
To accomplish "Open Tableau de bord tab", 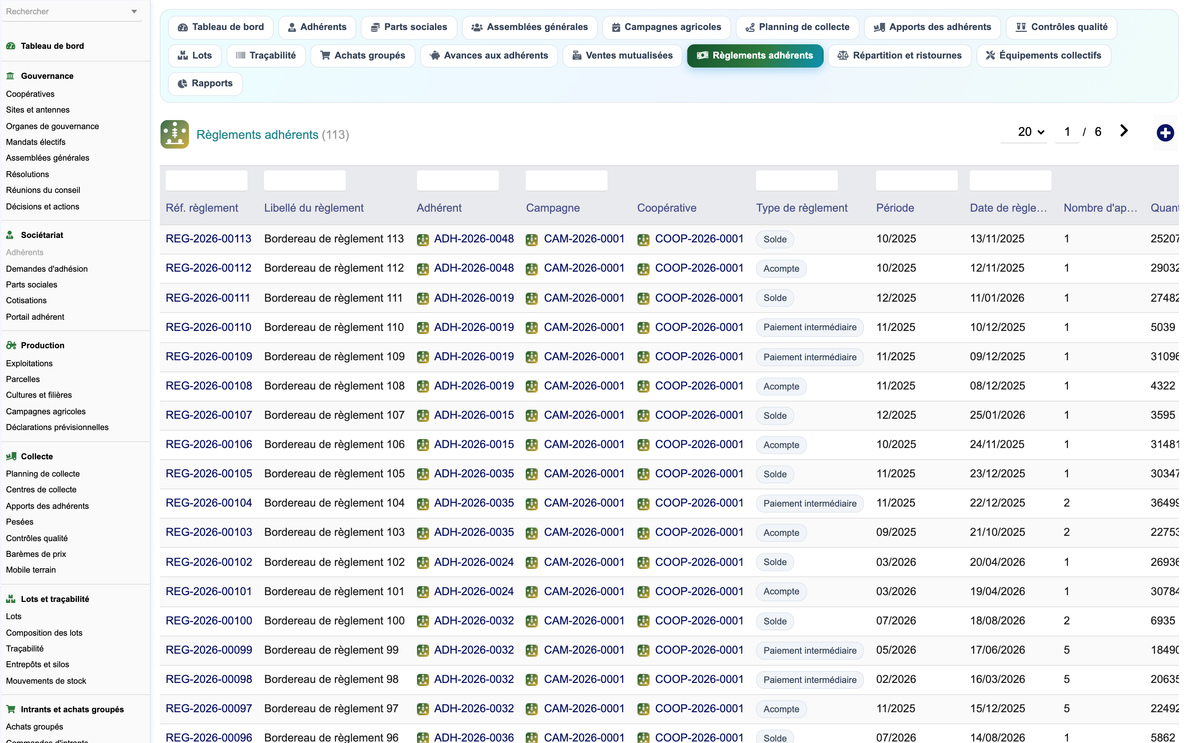I will pos(221,27).
